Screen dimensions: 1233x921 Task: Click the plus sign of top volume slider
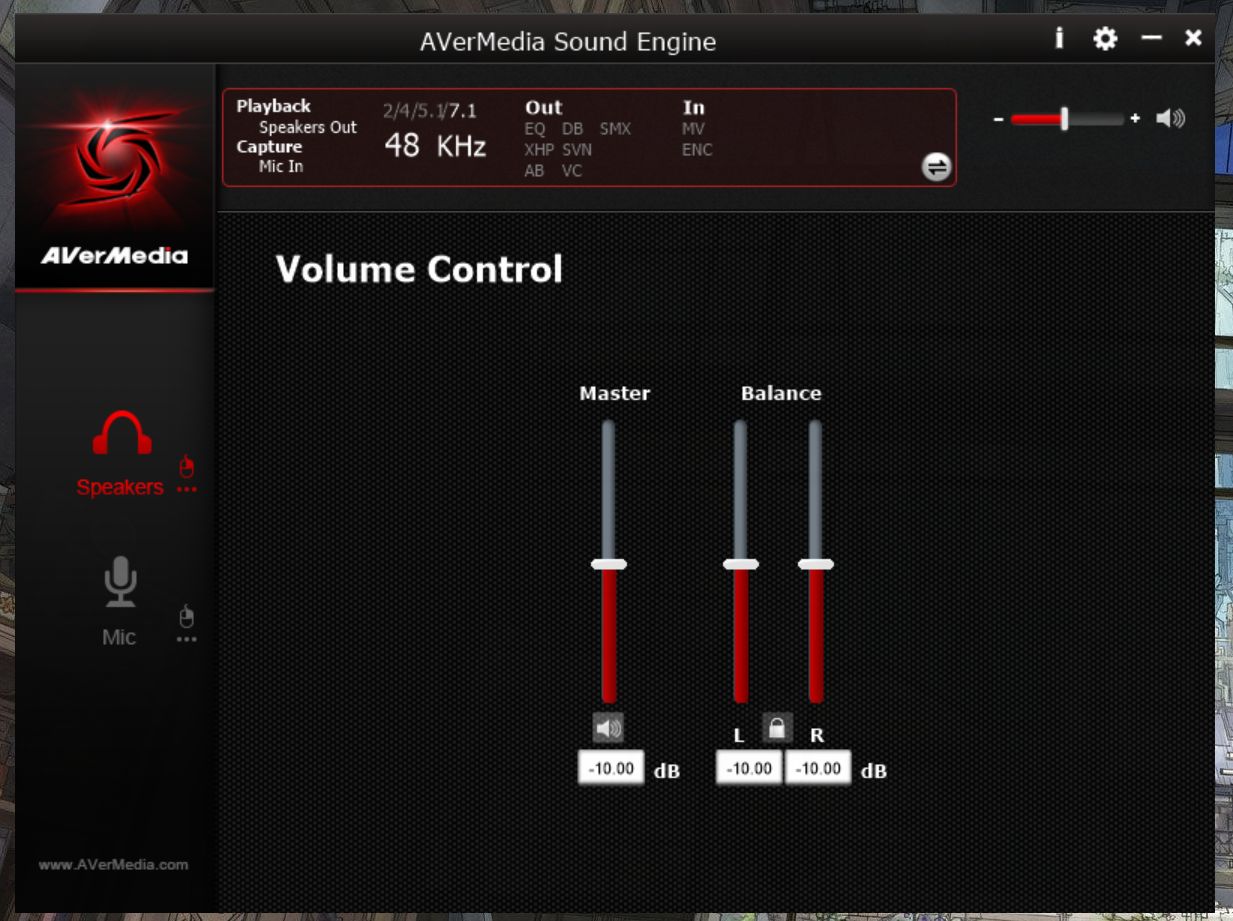coord(1135,119)
